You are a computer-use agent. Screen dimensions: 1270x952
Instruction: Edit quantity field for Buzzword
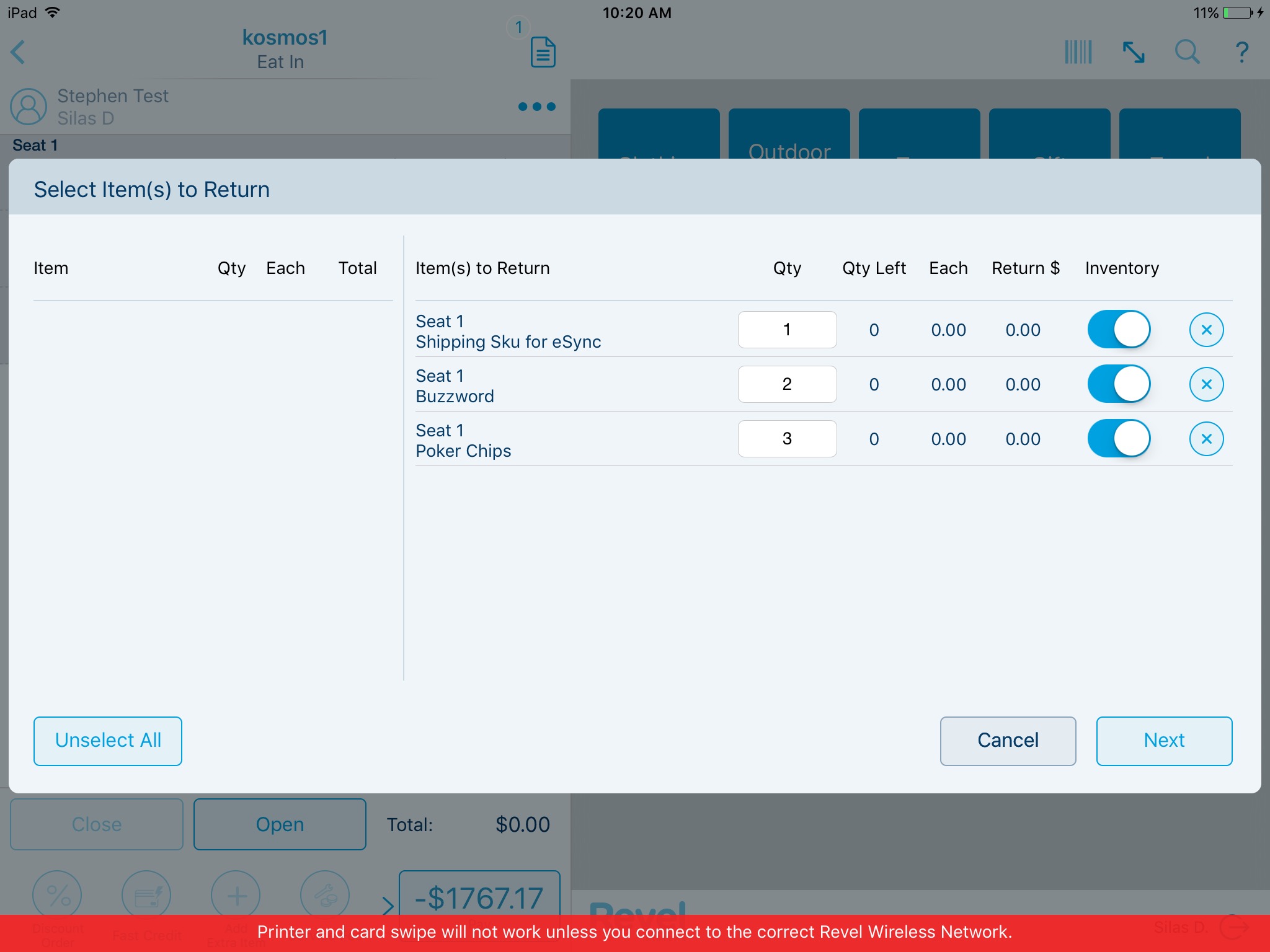point(787,384)
